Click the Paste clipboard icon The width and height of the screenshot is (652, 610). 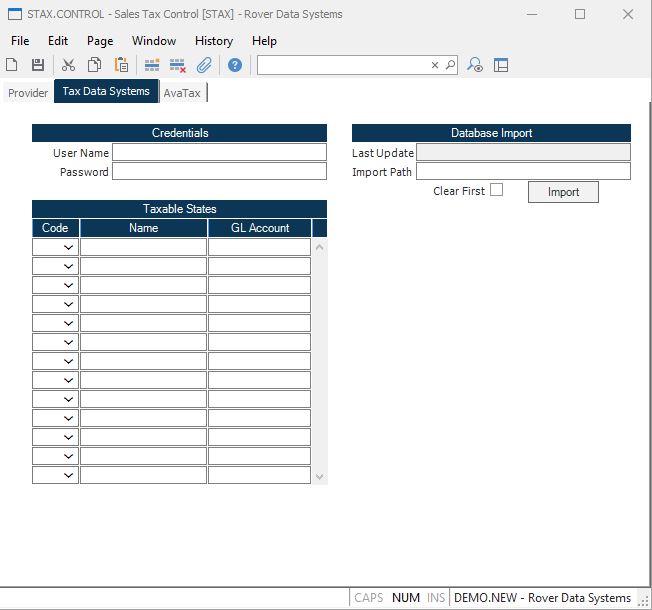click(121, 65)
